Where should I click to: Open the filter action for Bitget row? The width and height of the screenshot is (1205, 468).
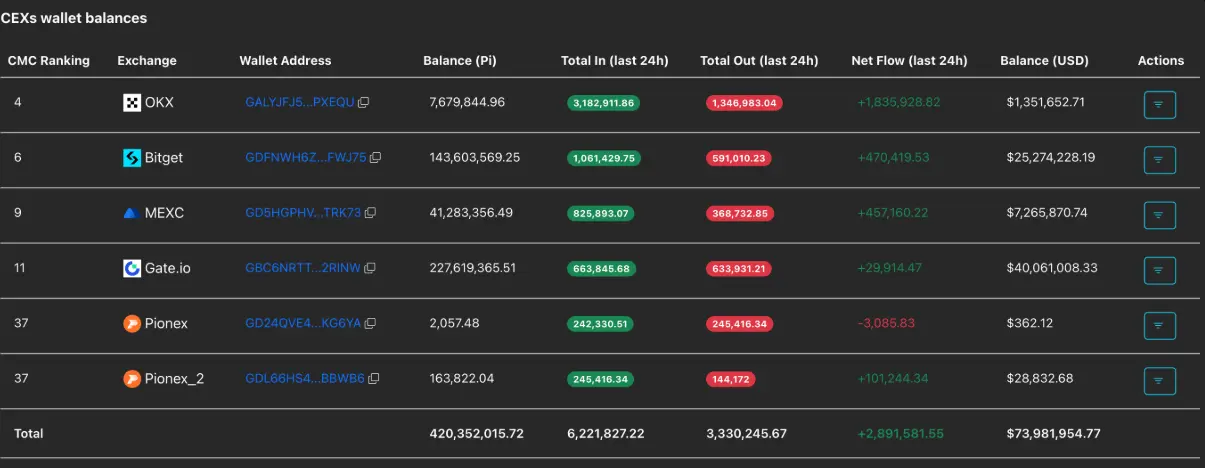[1159, 159]
